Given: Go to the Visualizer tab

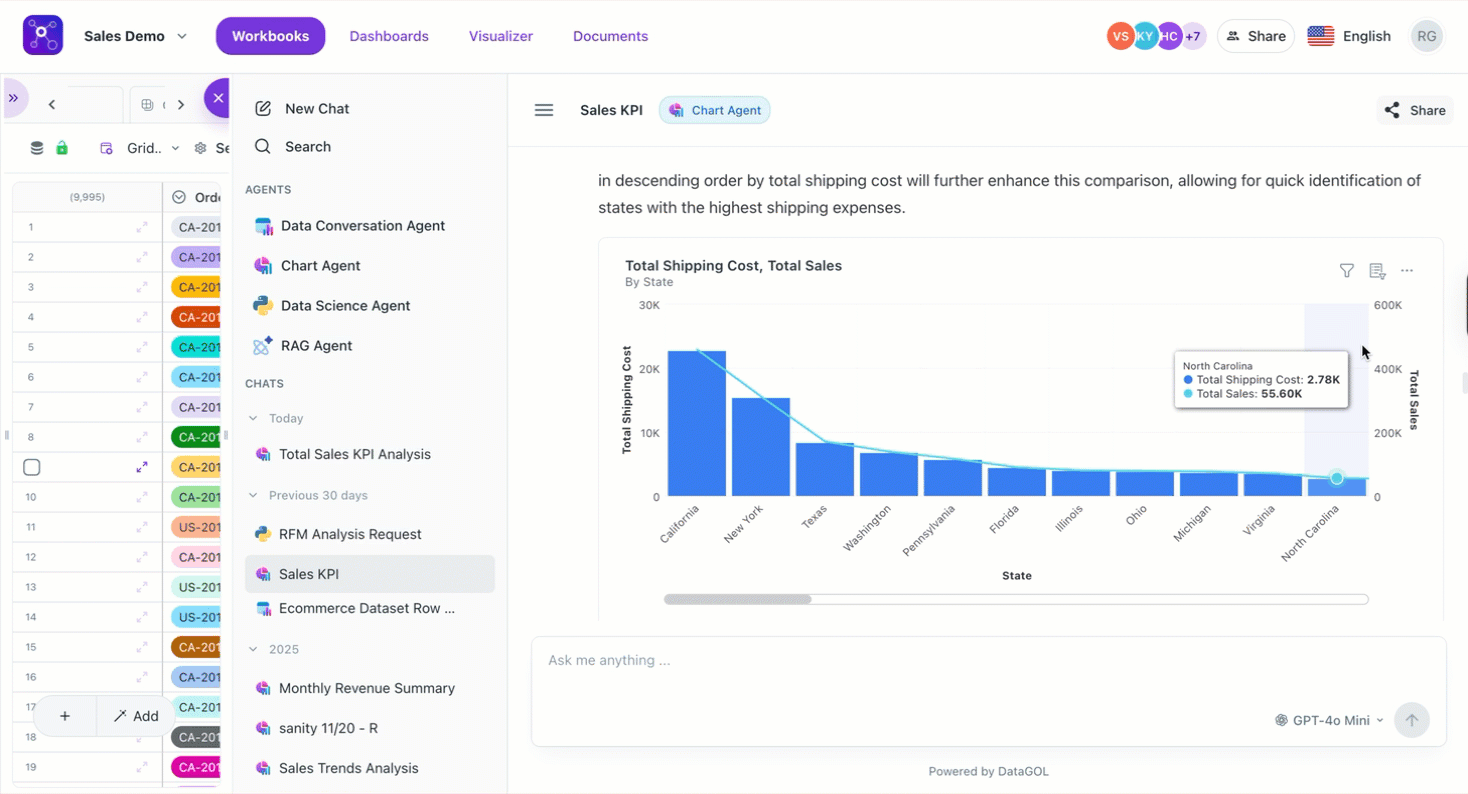Looking at the screenshot, I should [x=501, y=36].
